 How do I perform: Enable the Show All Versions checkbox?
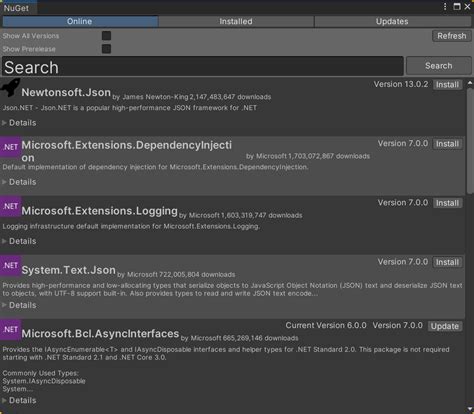(106, 36)
